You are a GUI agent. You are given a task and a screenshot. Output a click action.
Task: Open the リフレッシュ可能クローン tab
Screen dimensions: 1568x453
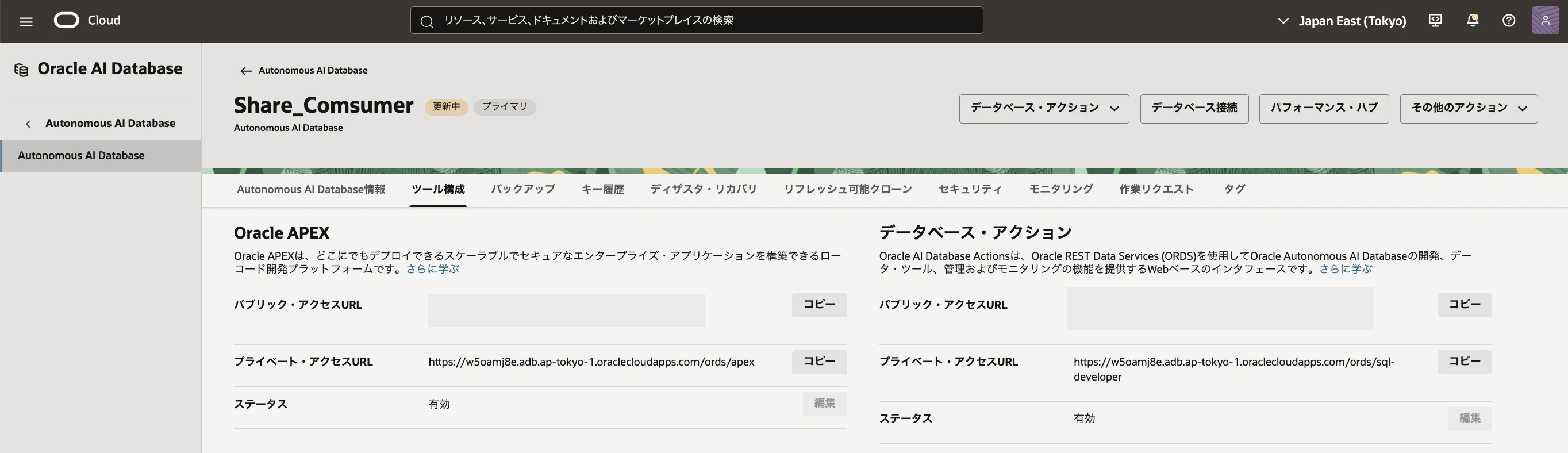[x=847, y=189]
